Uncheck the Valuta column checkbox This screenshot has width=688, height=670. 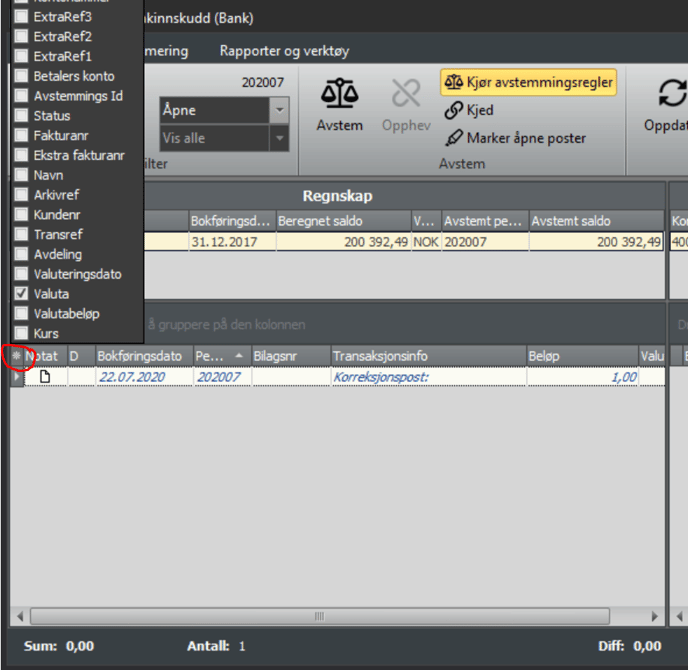[21, 294]
